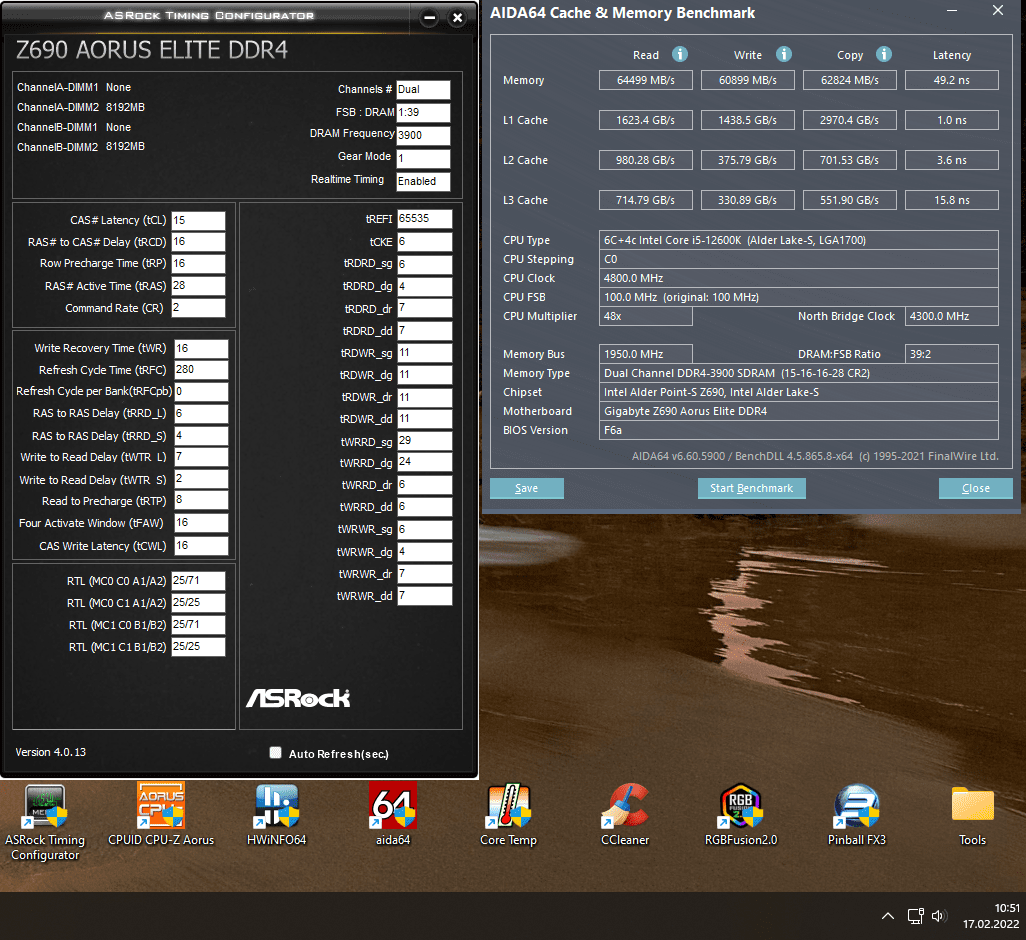1026x940 pixels.
Task: Click the Row Precharge Time (tRP) field
Action: click(198, 264)
